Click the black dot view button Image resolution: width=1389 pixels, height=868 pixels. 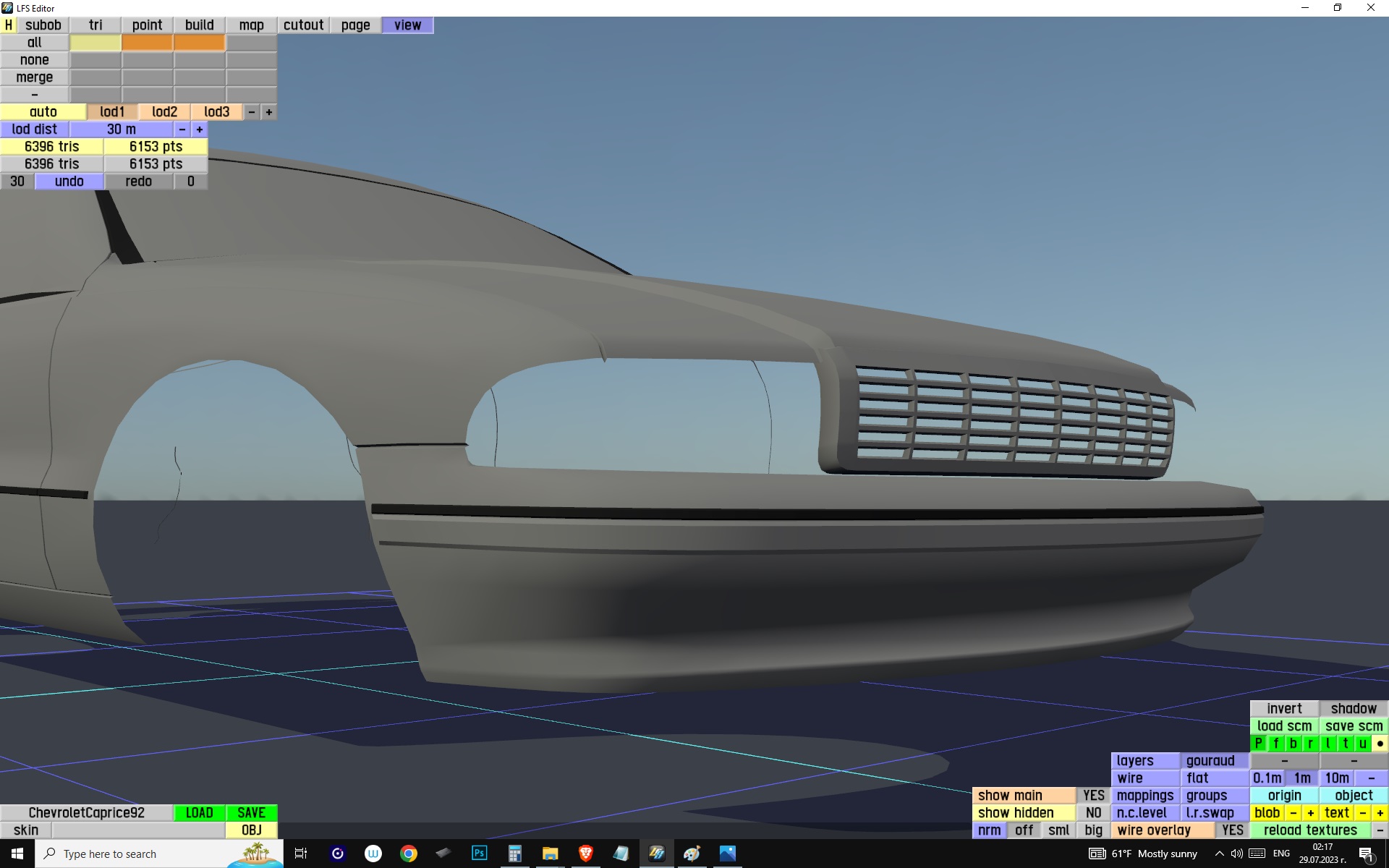pyautogui.click(x=1380, y=744)
